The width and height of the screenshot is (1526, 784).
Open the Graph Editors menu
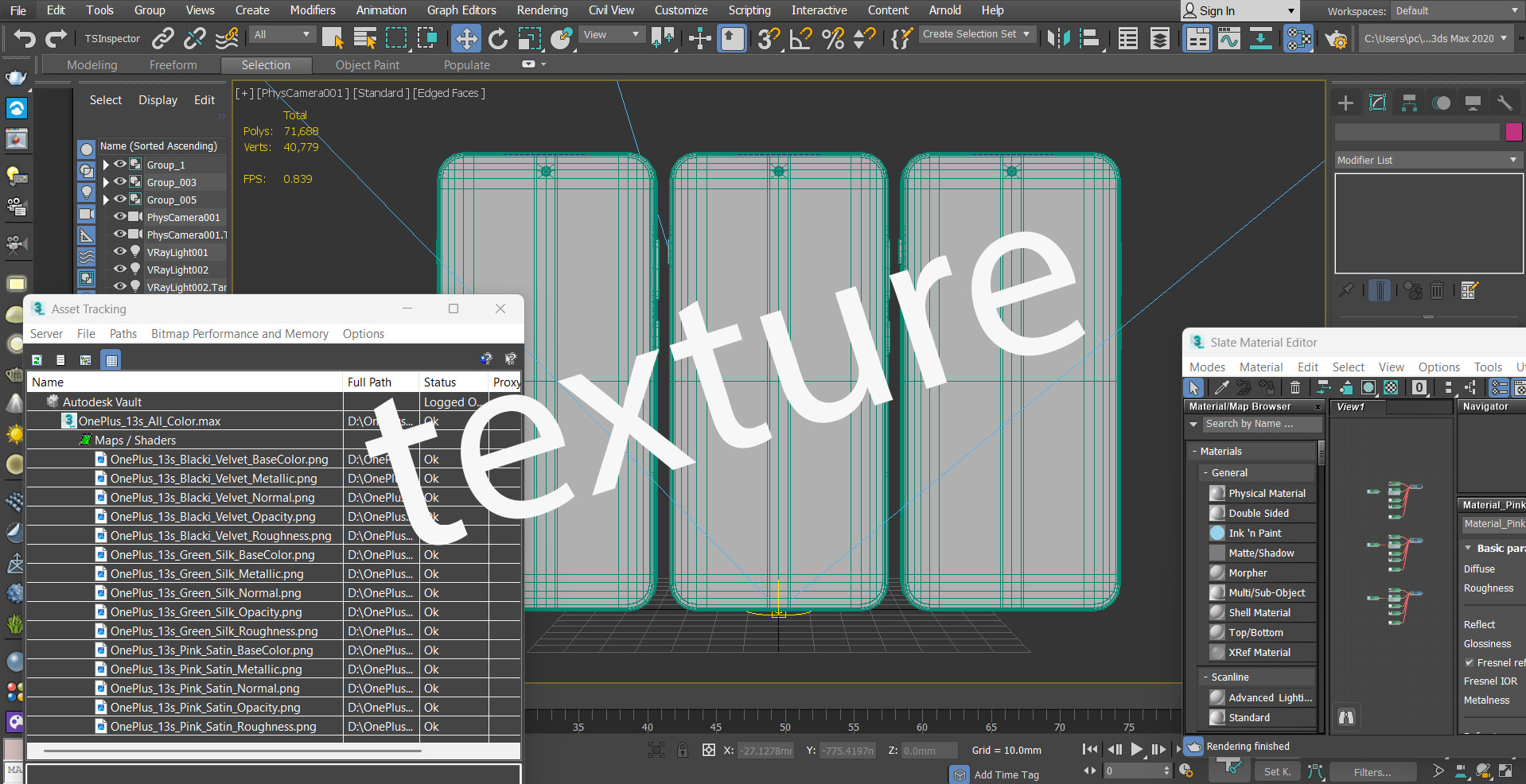pos(461,10)
